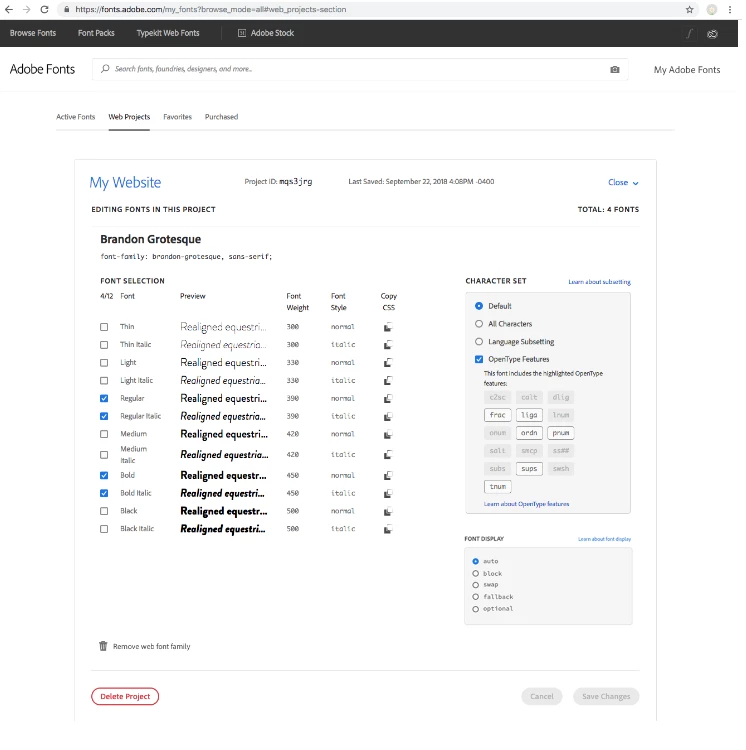Click Remove web font family
The image size is (746, 750).
152,647
